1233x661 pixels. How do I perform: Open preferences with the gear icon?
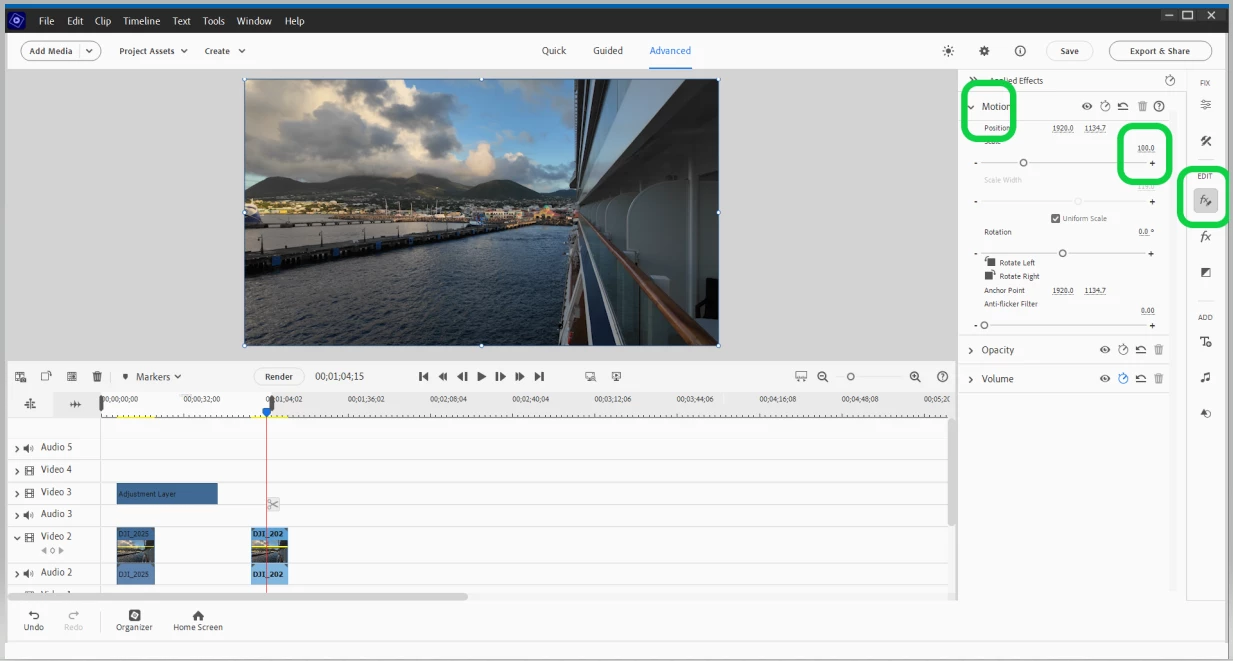[x=984, y=51]
